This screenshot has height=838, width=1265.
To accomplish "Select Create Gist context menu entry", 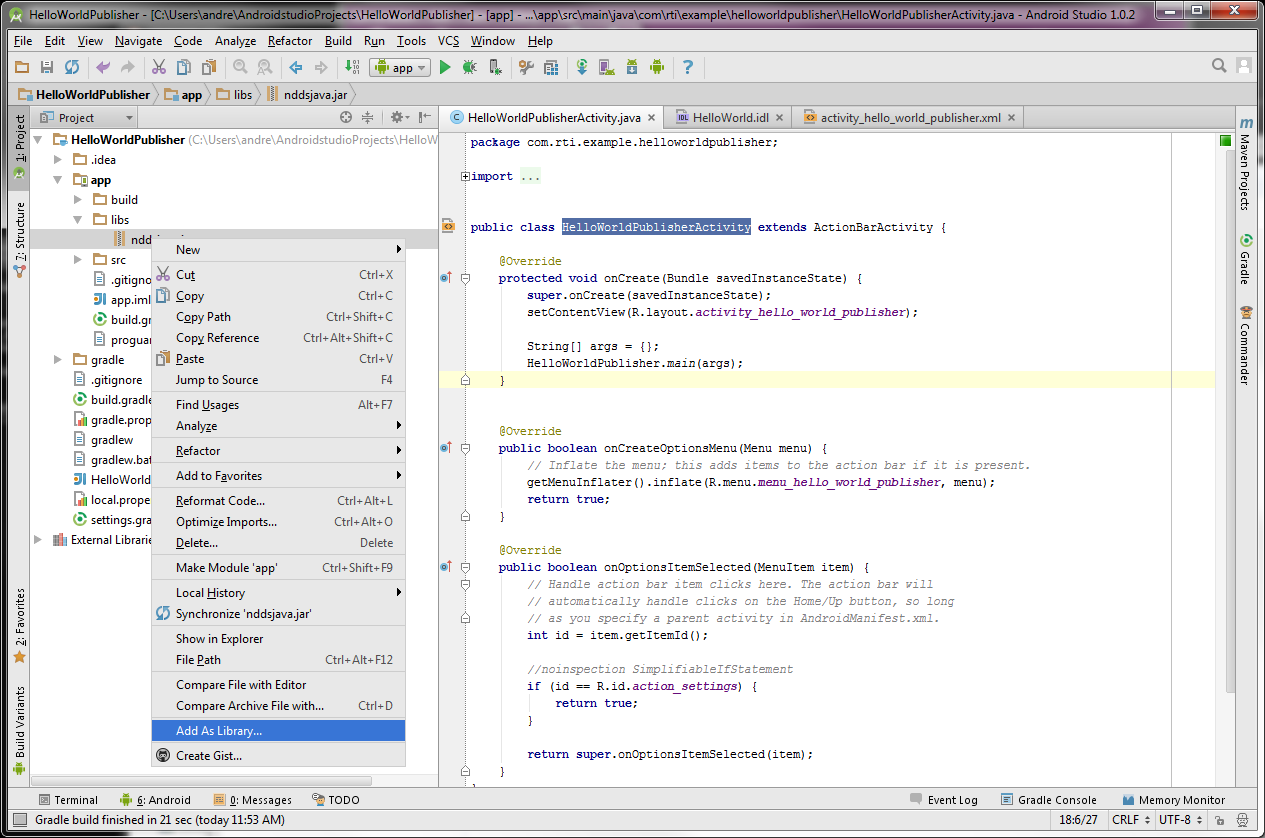I will (278, 756).
